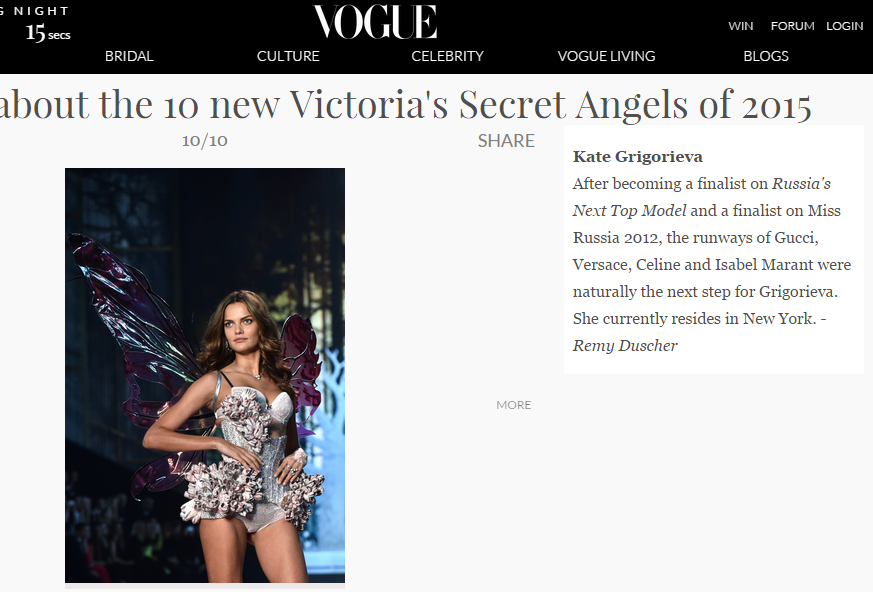Click the VOGUE logo to go home

(x=375, y=22)
